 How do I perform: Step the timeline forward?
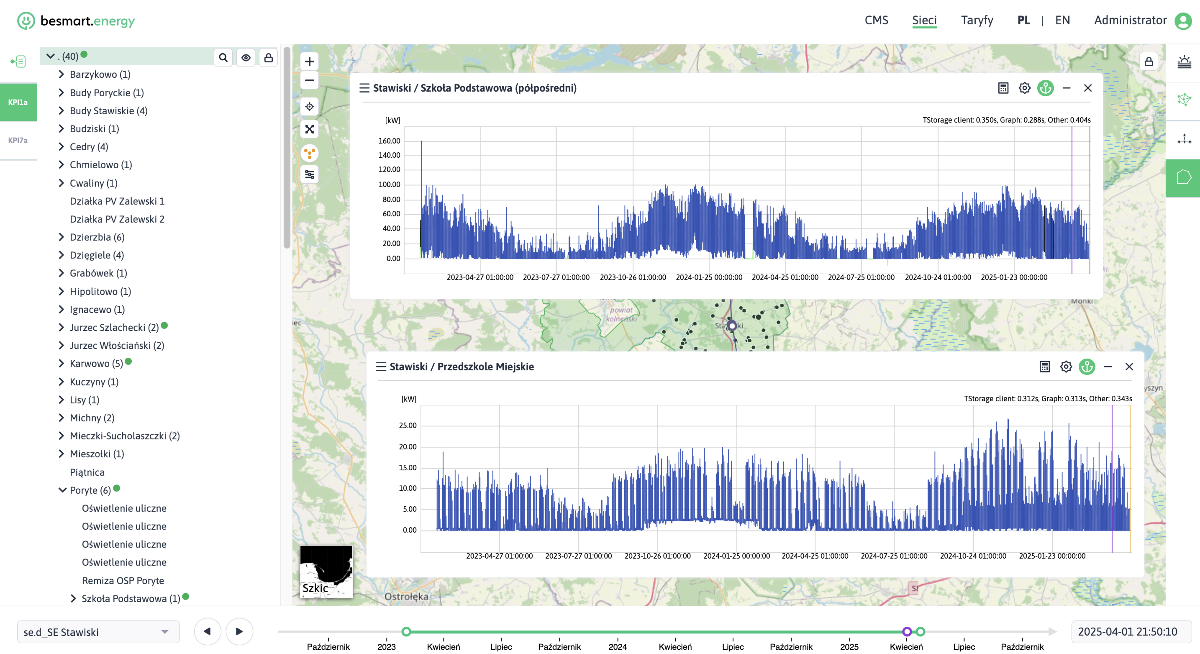click(x=239, y=631)
